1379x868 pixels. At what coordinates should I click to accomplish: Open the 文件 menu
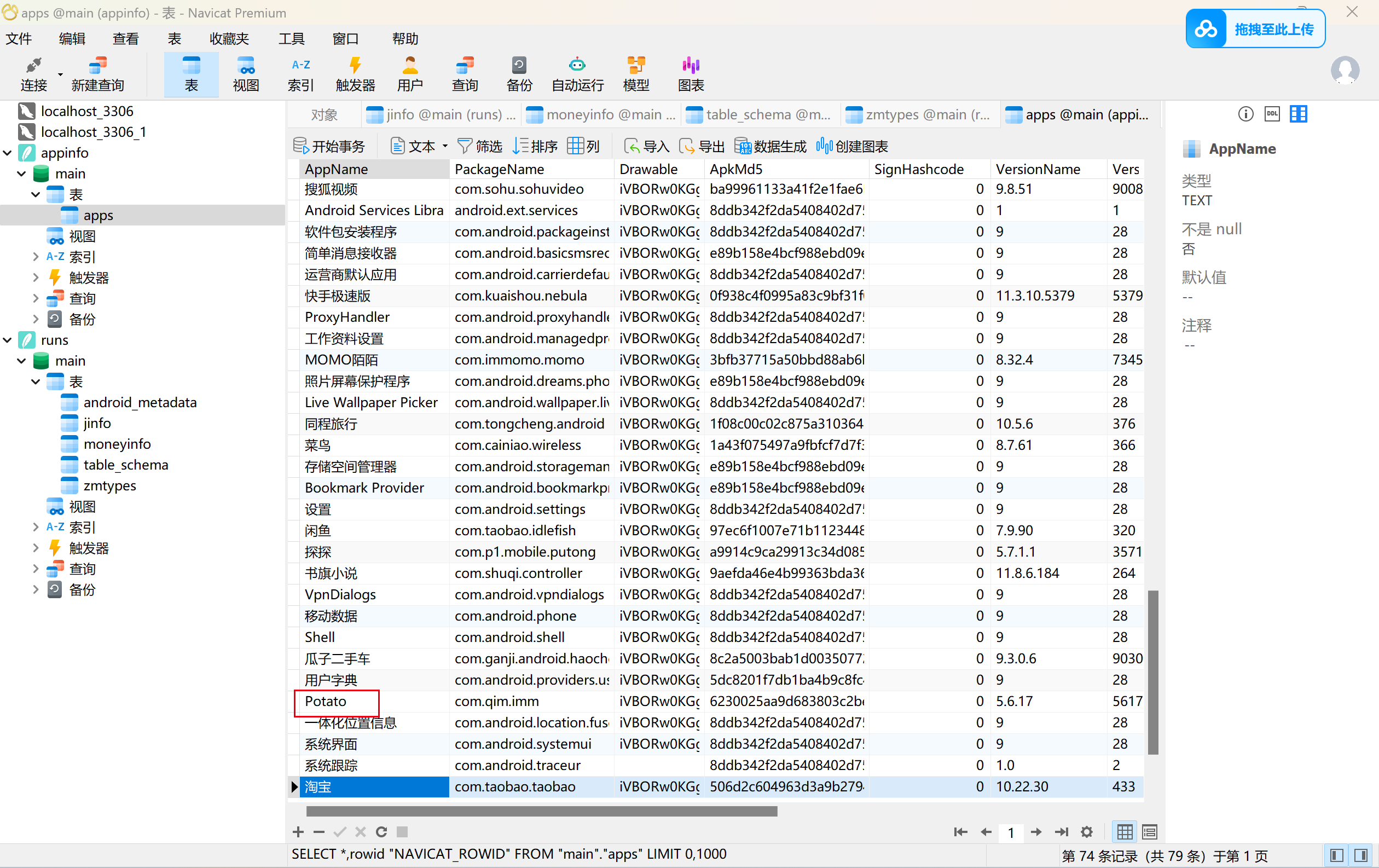click(x=18, y=38)
